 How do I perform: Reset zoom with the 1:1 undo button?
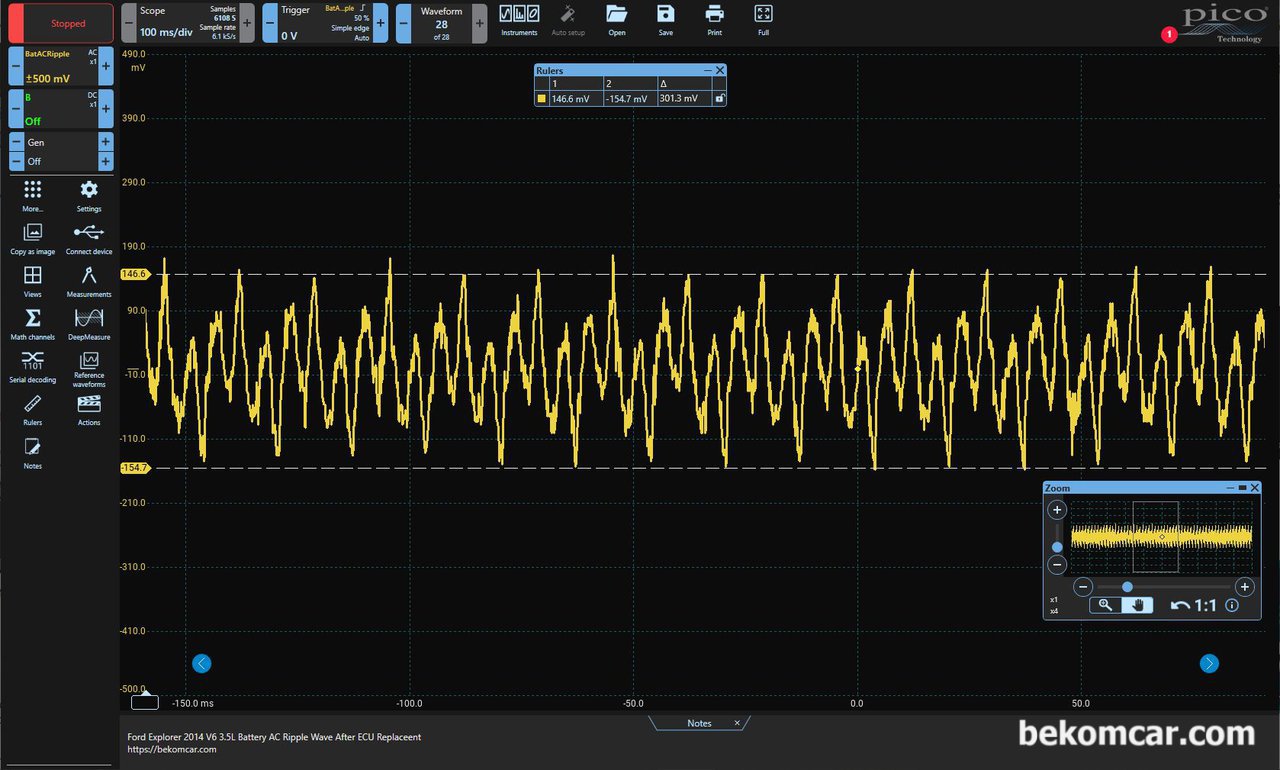pyautogui.click(x=1193, y=605)
